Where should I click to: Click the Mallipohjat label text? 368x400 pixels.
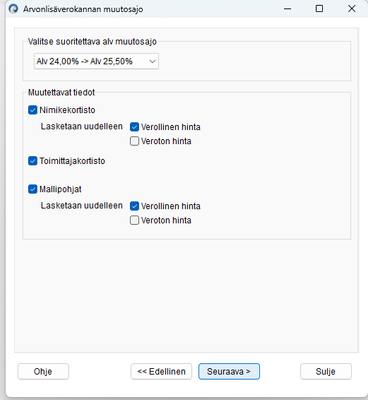[60, 189]
